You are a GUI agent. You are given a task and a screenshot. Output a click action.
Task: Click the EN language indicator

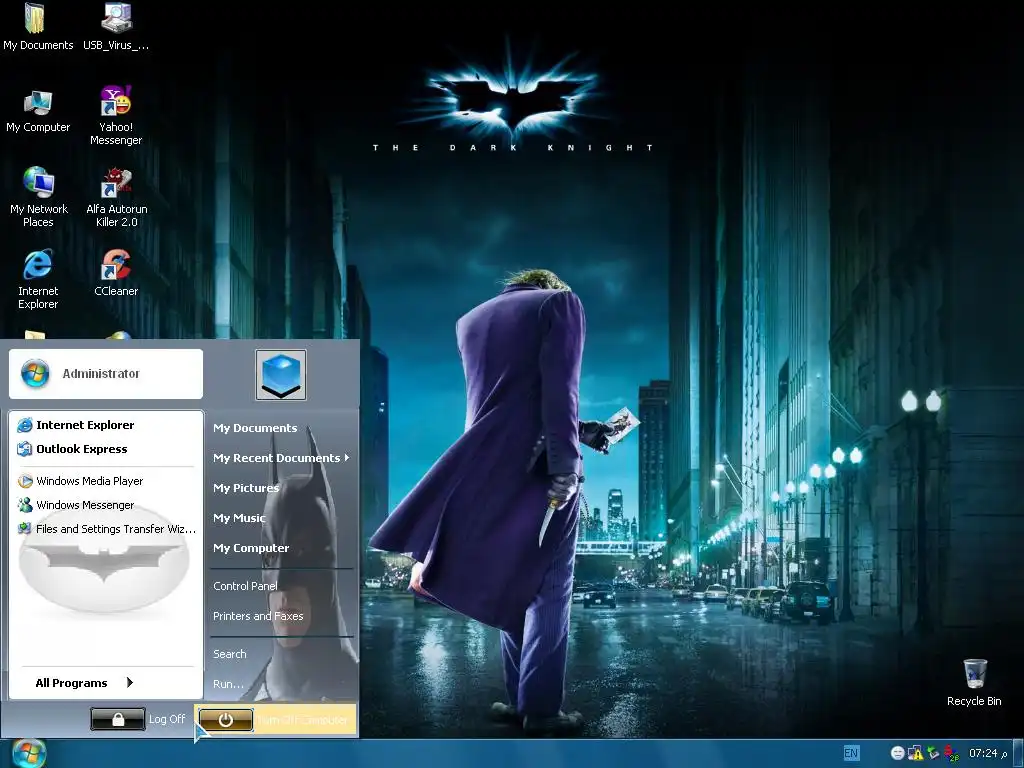click(x=851, y=753)
